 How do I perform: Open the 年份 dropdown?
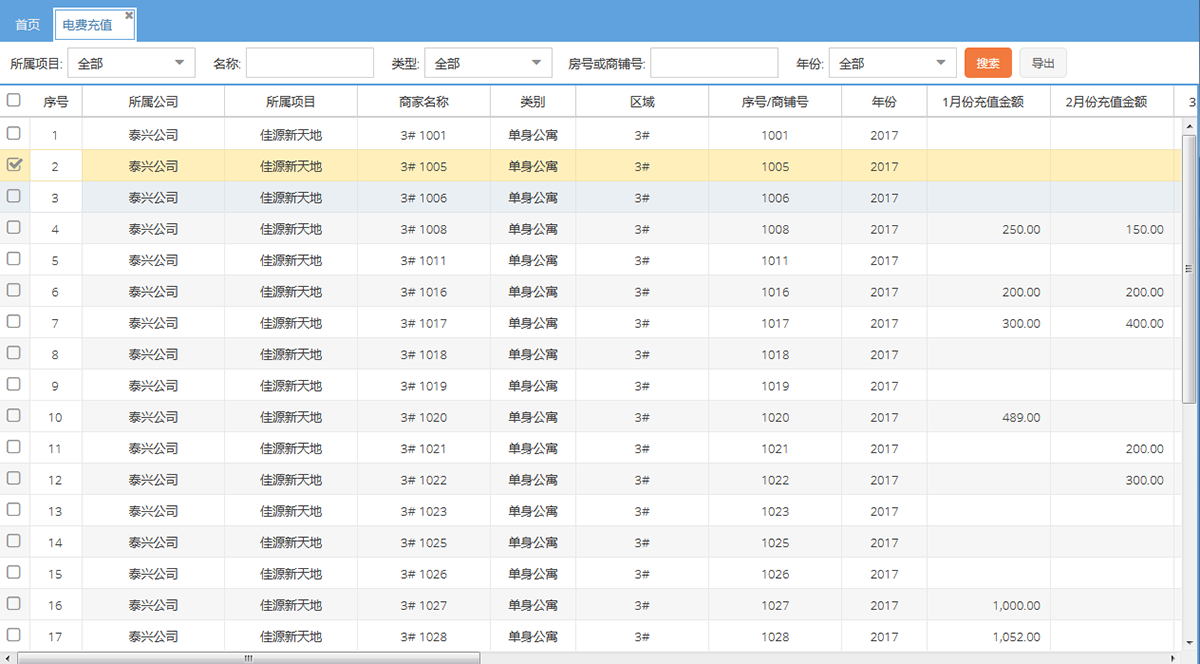(893, 63)
